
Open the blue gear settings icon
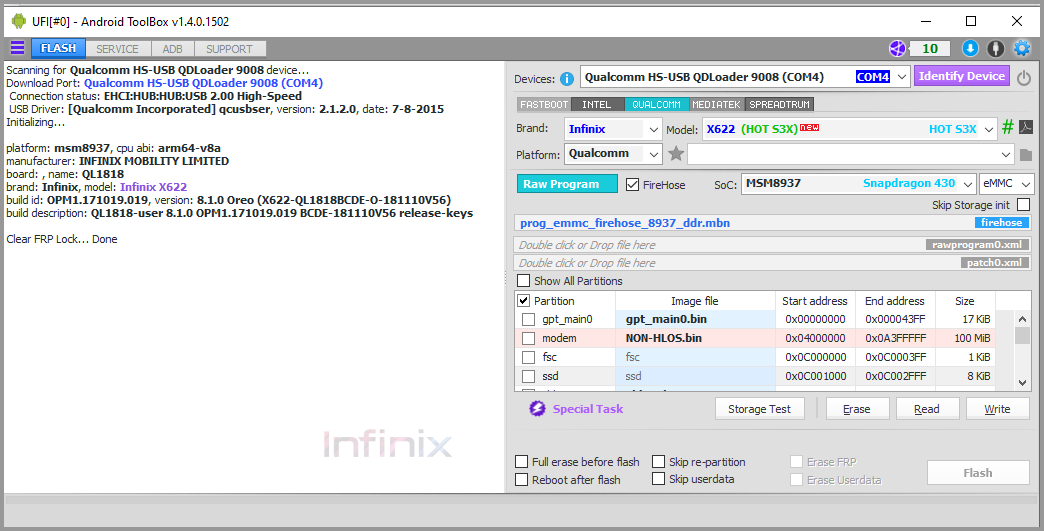(1021, 49)
